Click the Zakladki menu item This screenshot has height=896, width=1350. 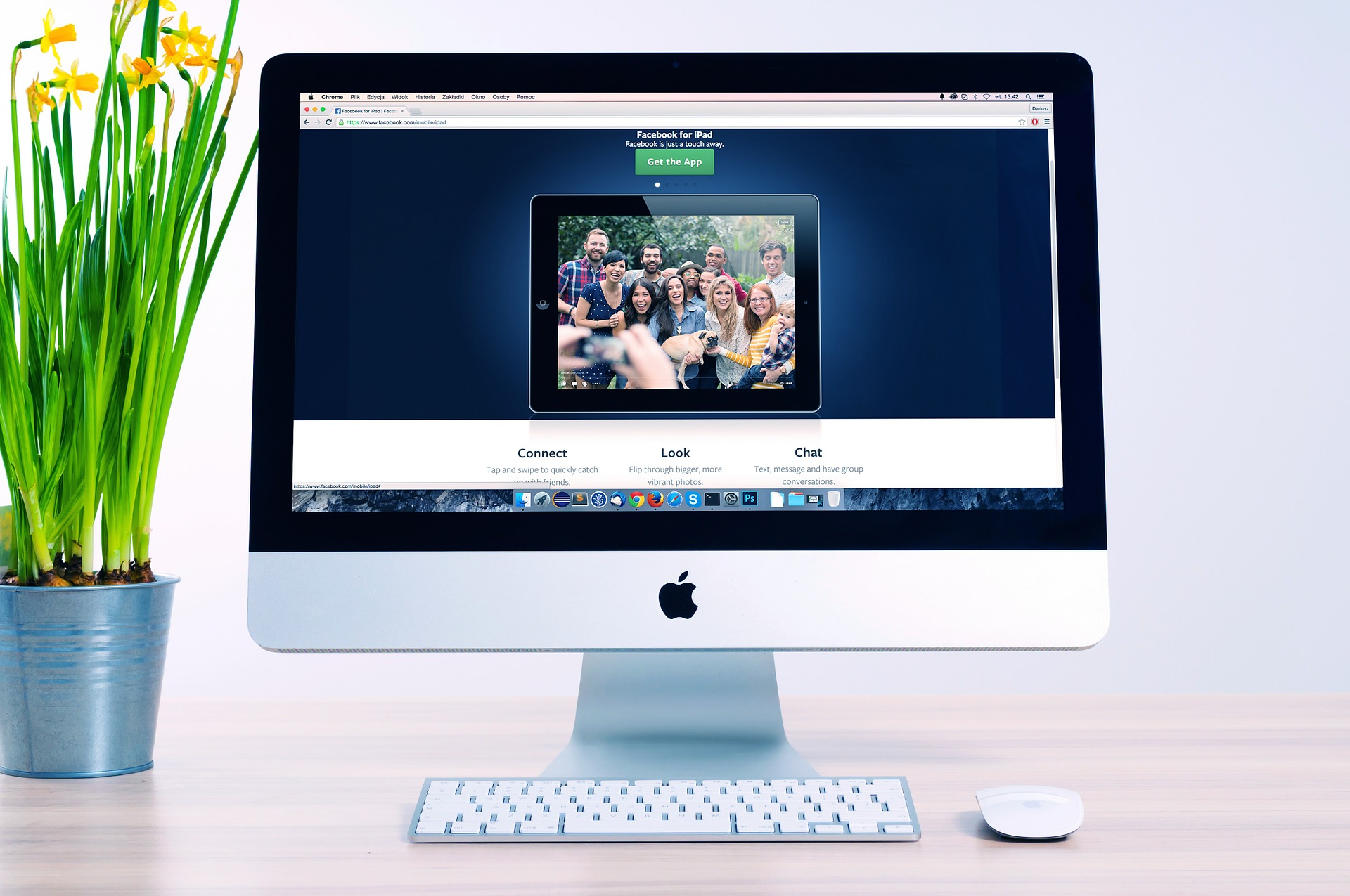pyautogui.click(x=451, y=96)
